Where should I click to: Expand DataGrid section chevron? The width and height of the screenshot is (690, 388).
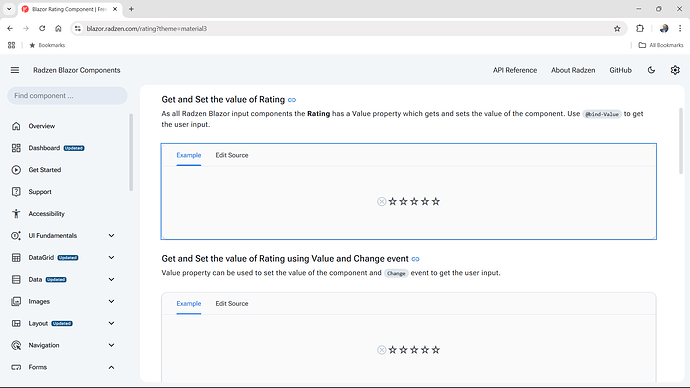111,258
